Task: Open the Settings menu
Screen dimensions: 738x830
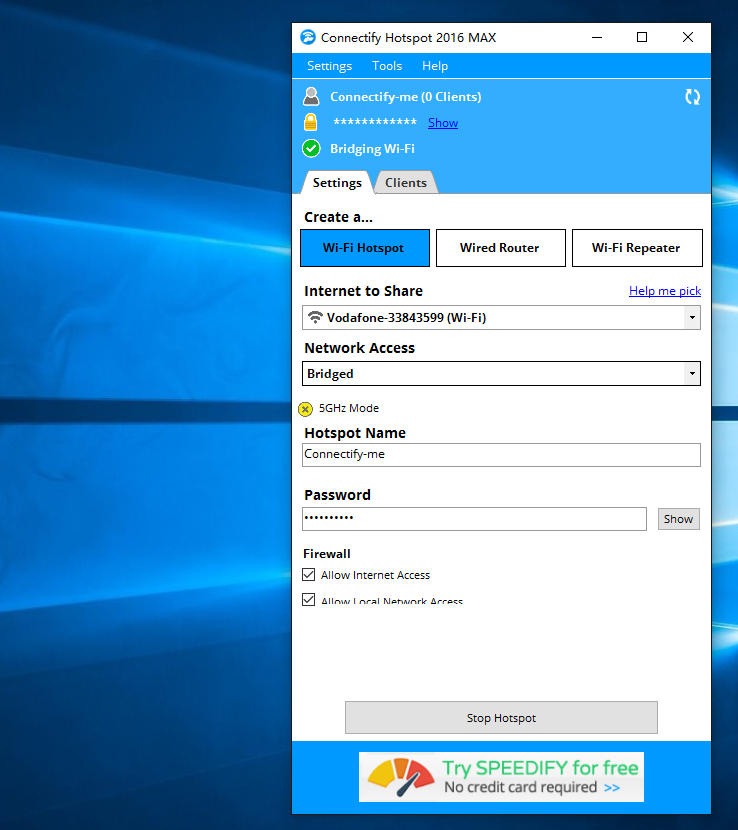Action: pyautogui.click(x=329, y=66)
